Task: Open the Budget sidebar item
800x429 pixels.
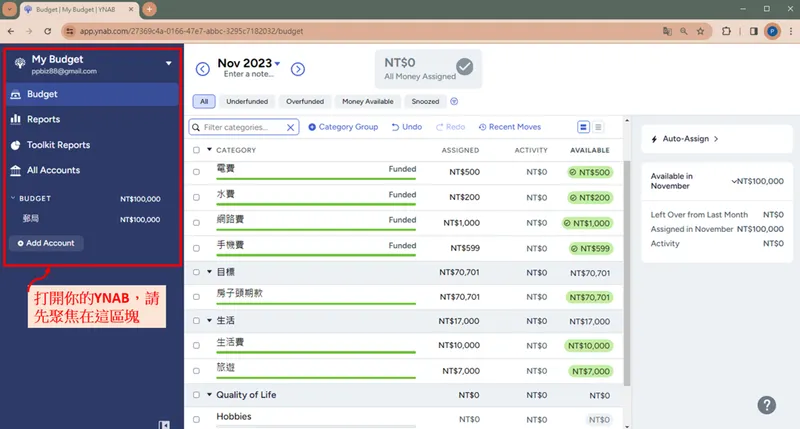Action: (92, 94)
